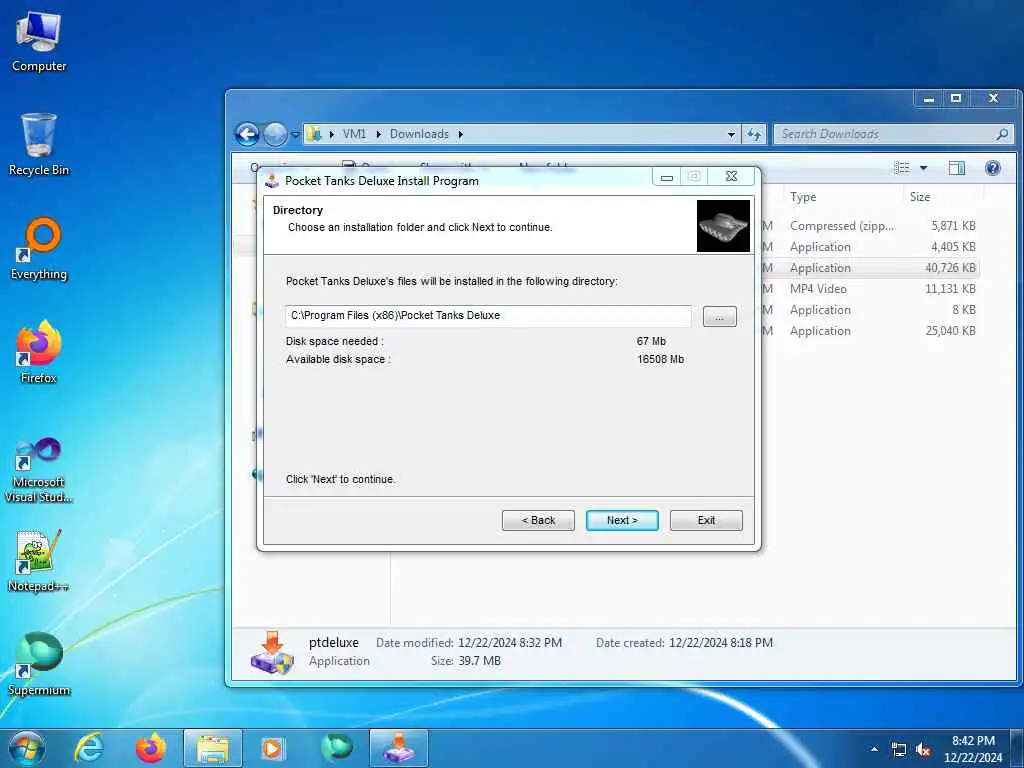Open the Windows Start menu
This screenshot has height=768, width=1024.
tap(26, 748)
